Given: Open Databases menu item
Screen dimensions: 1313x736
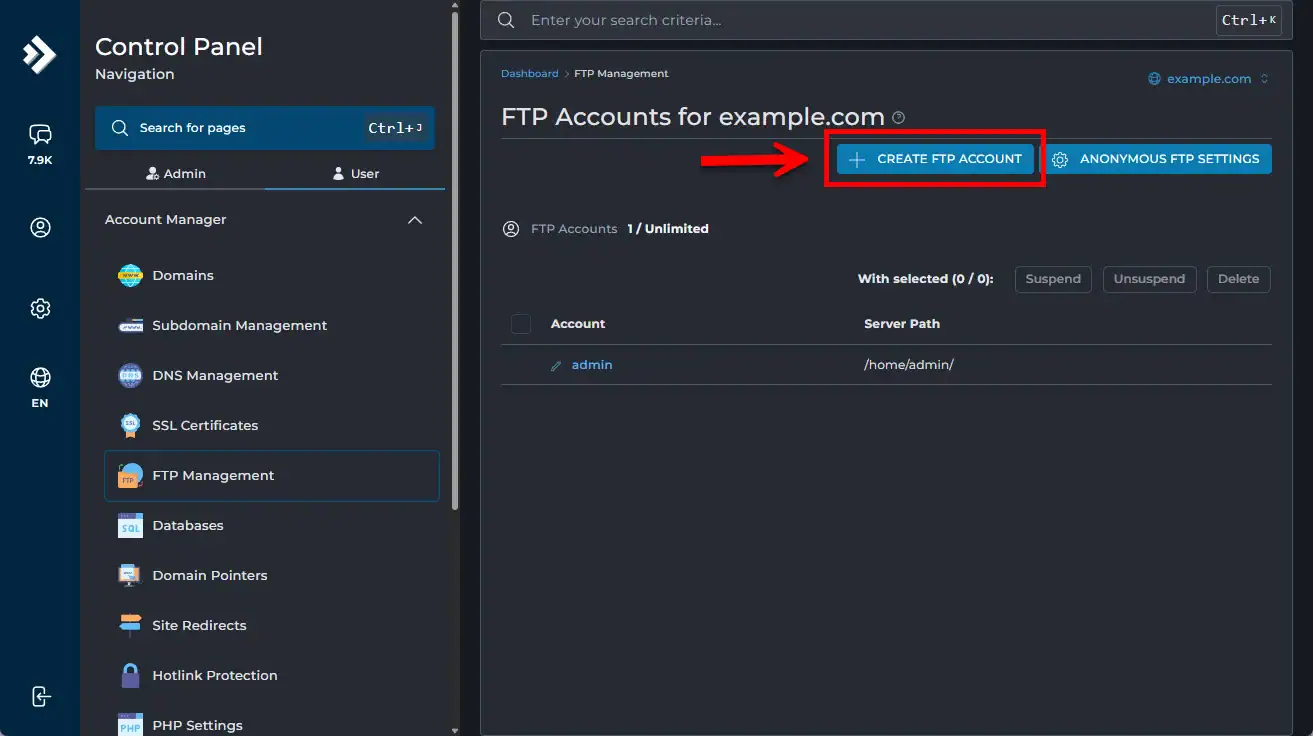Looking at the screenshot, I should click(272, 525).
